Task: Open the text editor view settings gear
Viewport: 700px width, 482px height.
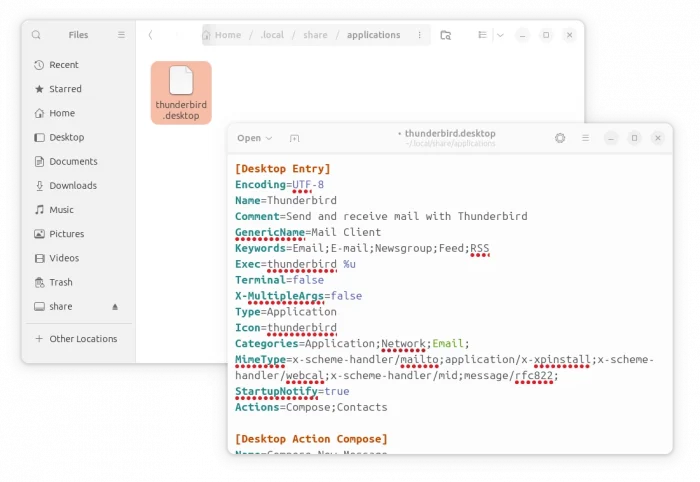Action: pyautogui.click(x=560, y=138)
